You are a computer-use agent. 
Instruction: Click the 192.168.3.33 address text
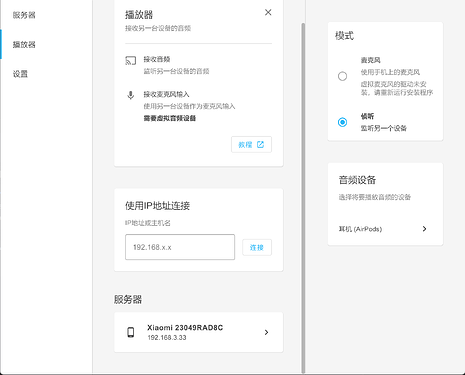tap(167, 338)
